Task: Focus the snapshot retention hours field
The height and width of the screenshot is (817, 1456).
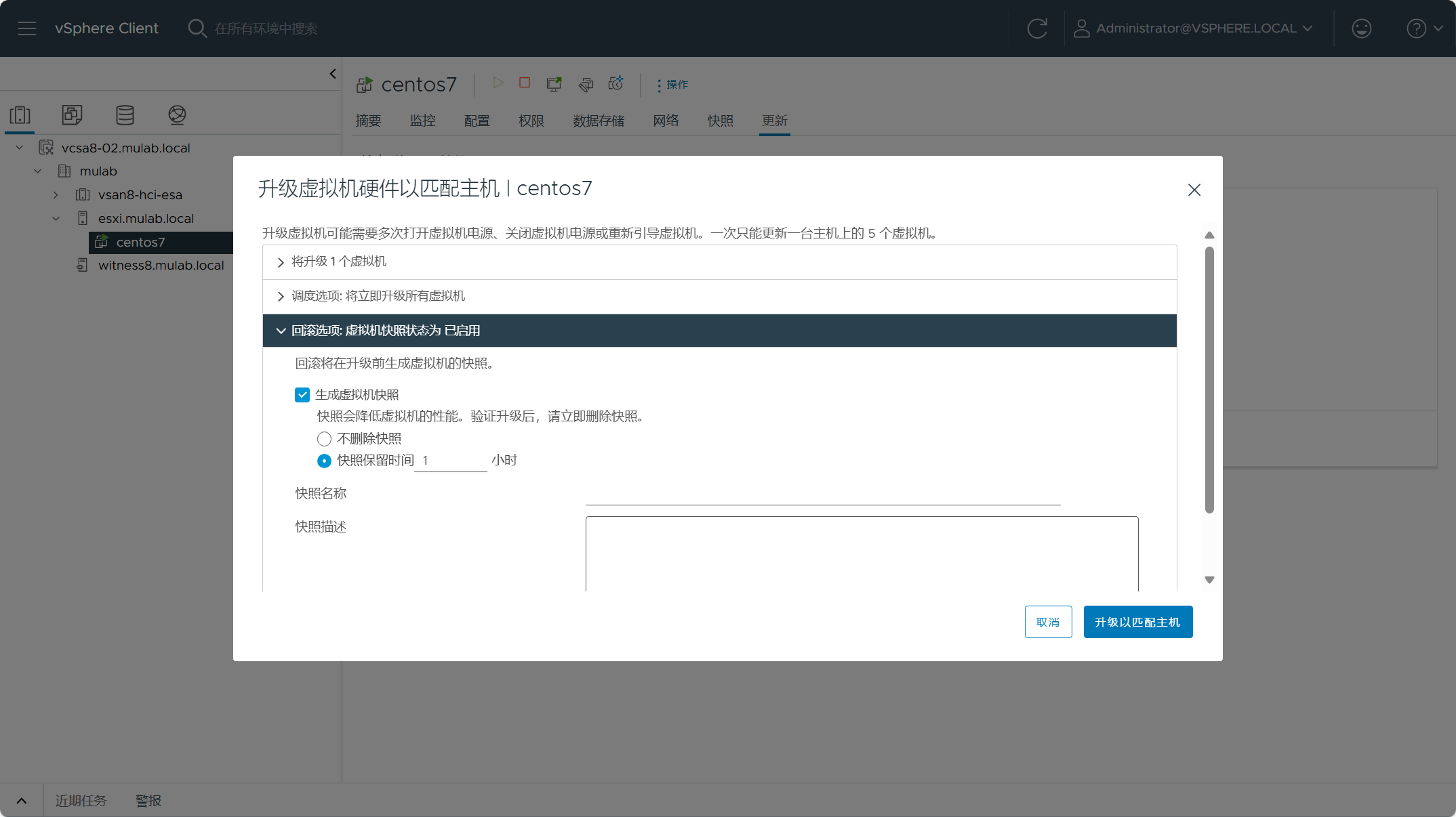Action: pyautogui.click(x=450, y=461)
